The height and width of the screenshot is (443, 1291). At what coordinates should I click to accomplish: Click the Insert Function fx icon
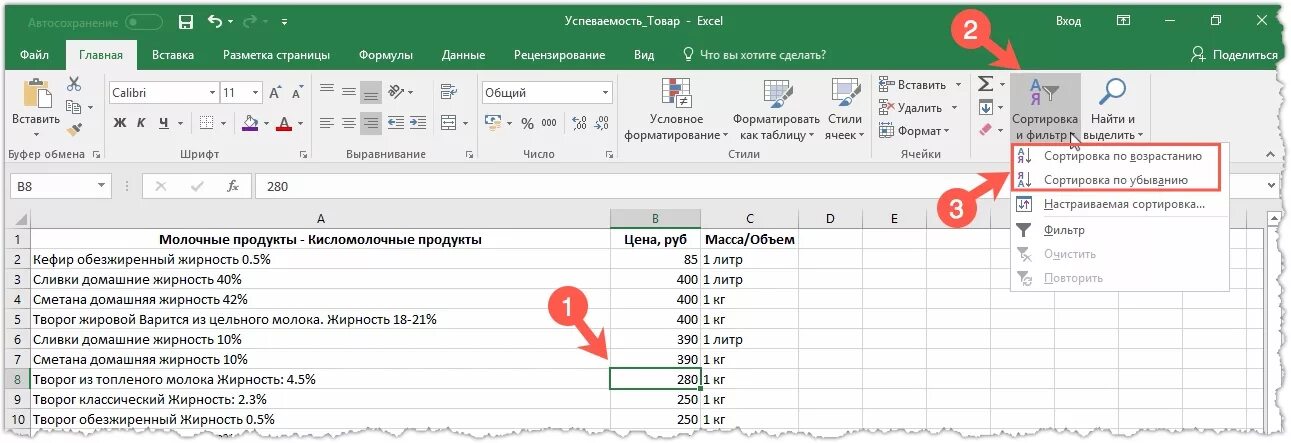[x=232, y=186]
